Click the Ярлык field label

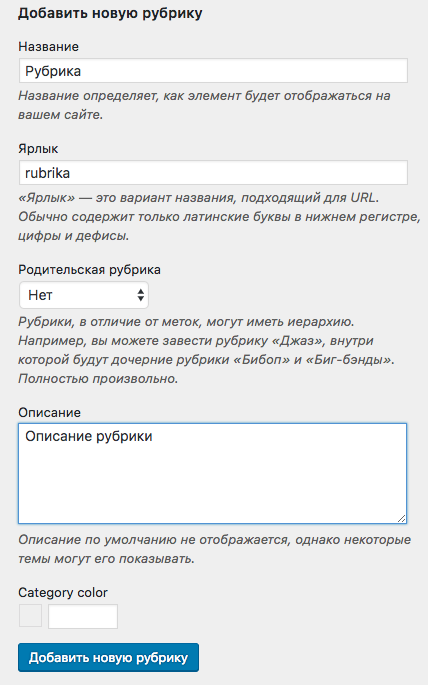pyautogui.click(x=38, y=149)
